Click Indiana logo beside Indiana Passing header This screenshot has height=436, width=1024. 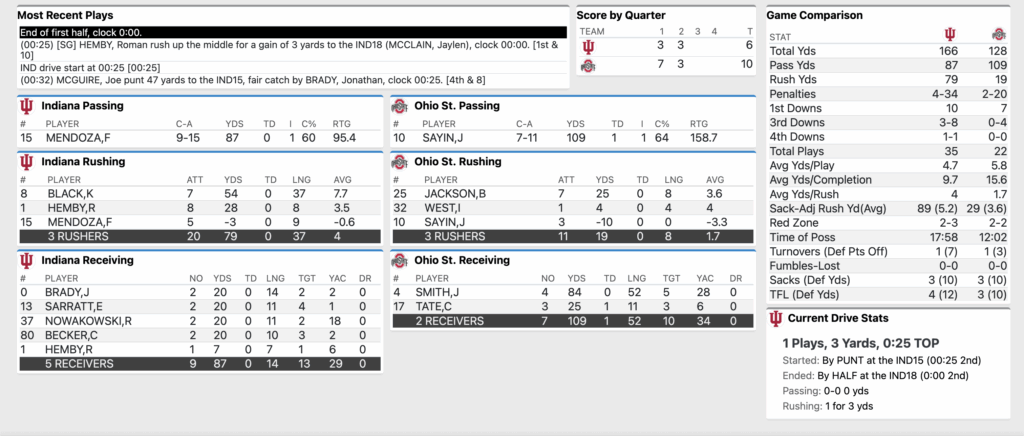(26, 105)
